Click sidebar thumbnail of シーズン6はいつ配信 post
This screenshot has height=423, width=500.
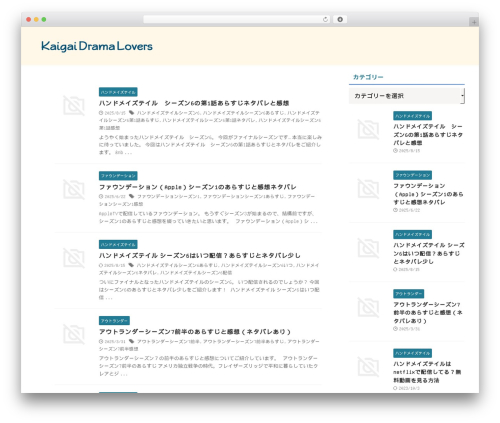368,248
